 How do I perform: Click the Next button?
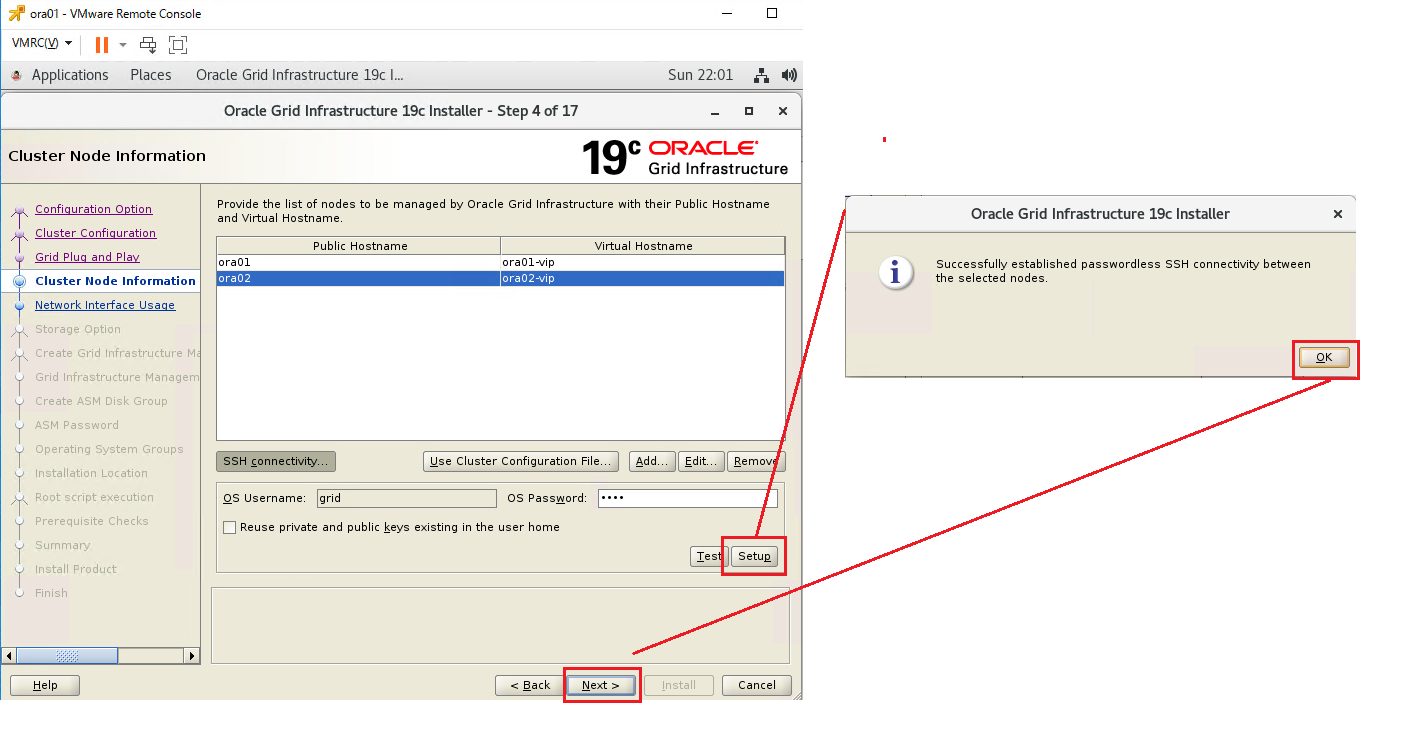pyautogui.click(x=601, y=685)
